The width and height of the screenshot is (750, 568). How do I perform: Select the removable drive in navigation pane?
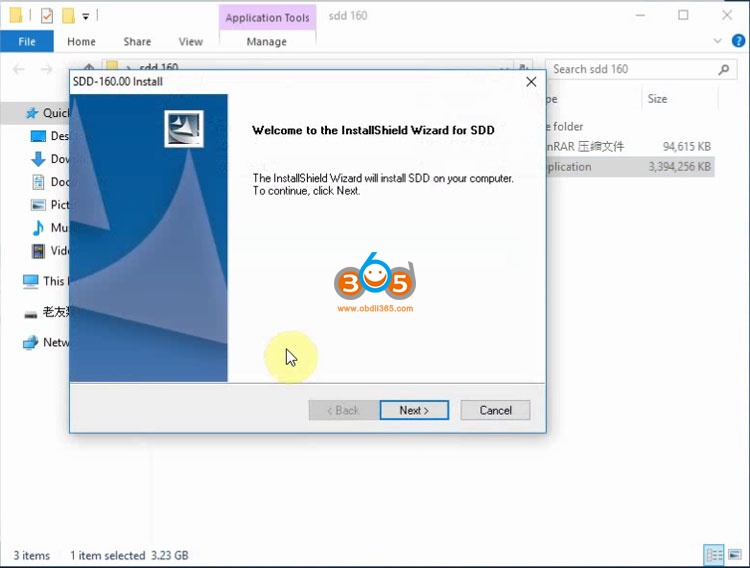[46, 312]
